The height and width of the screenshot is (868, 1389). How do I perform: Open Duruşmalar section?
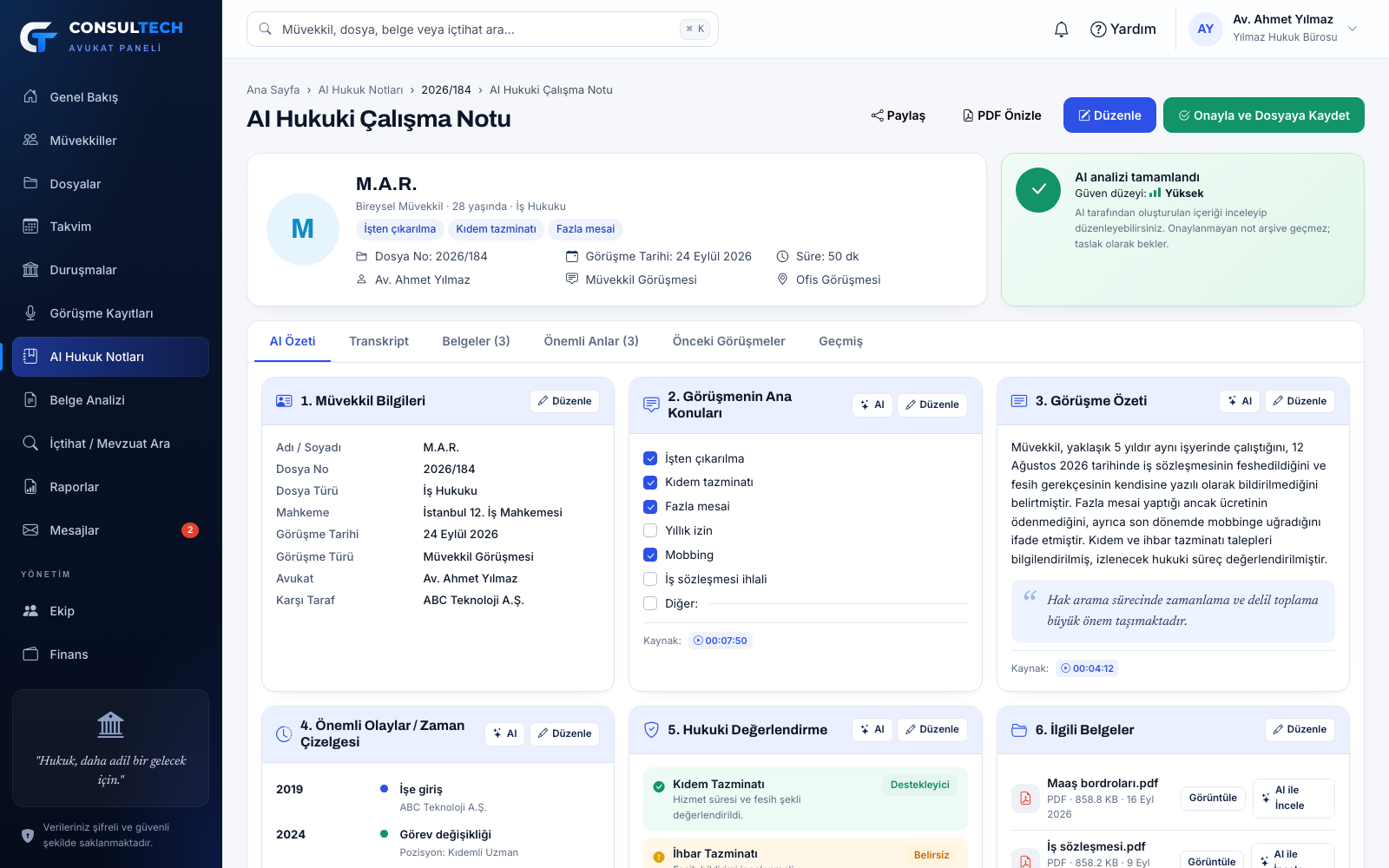[110, 270]
